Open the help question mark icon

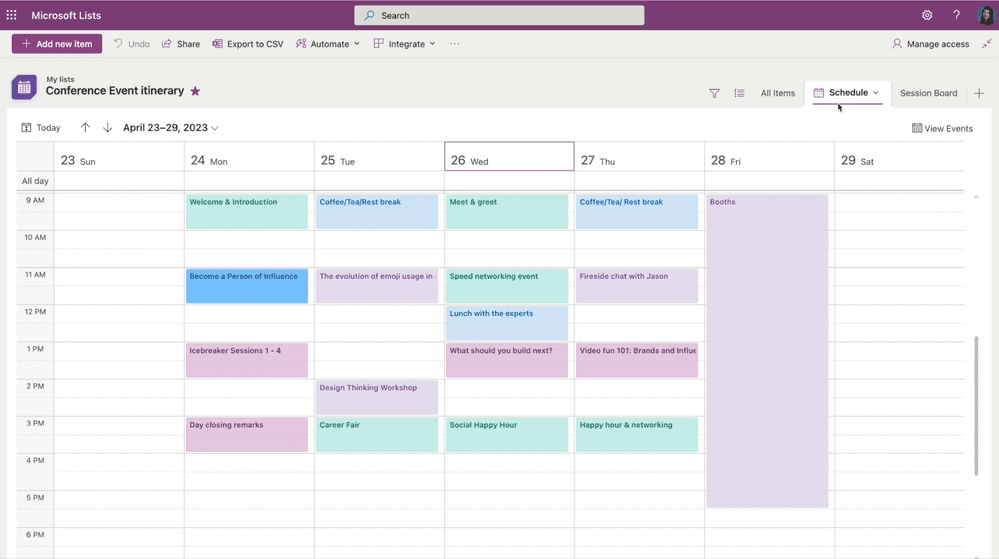pos(956,15)
